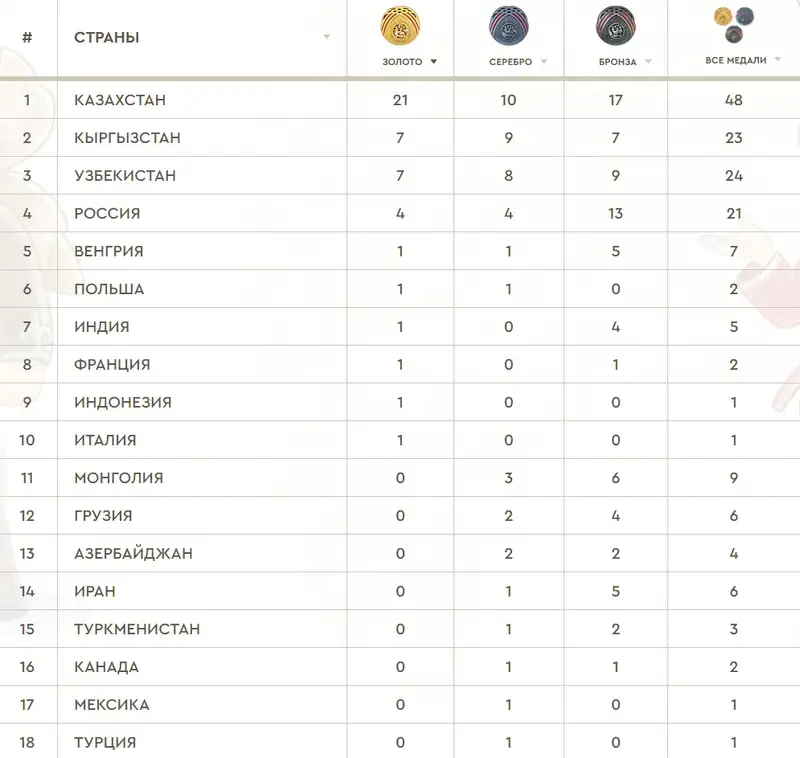Viewport: 800px width, 758px height.
Task: Sort by ЗОЛОТО column arrow
Action: coord(434,62)
